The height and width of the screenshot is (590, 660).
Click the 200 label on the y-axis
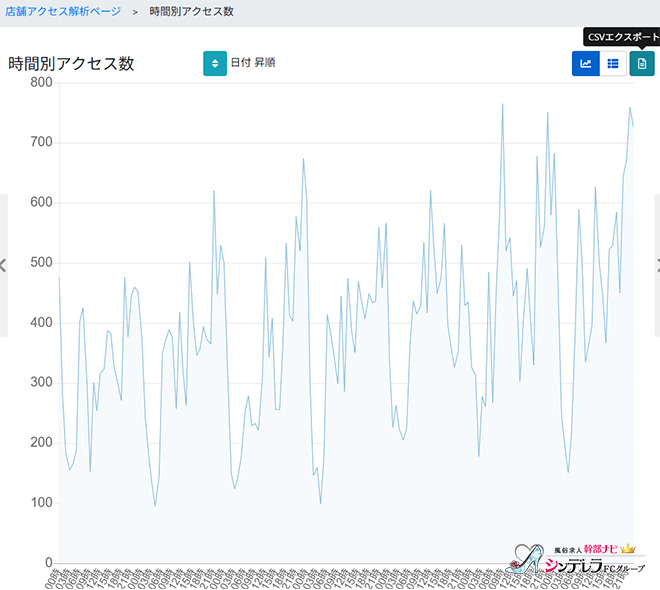40,443
